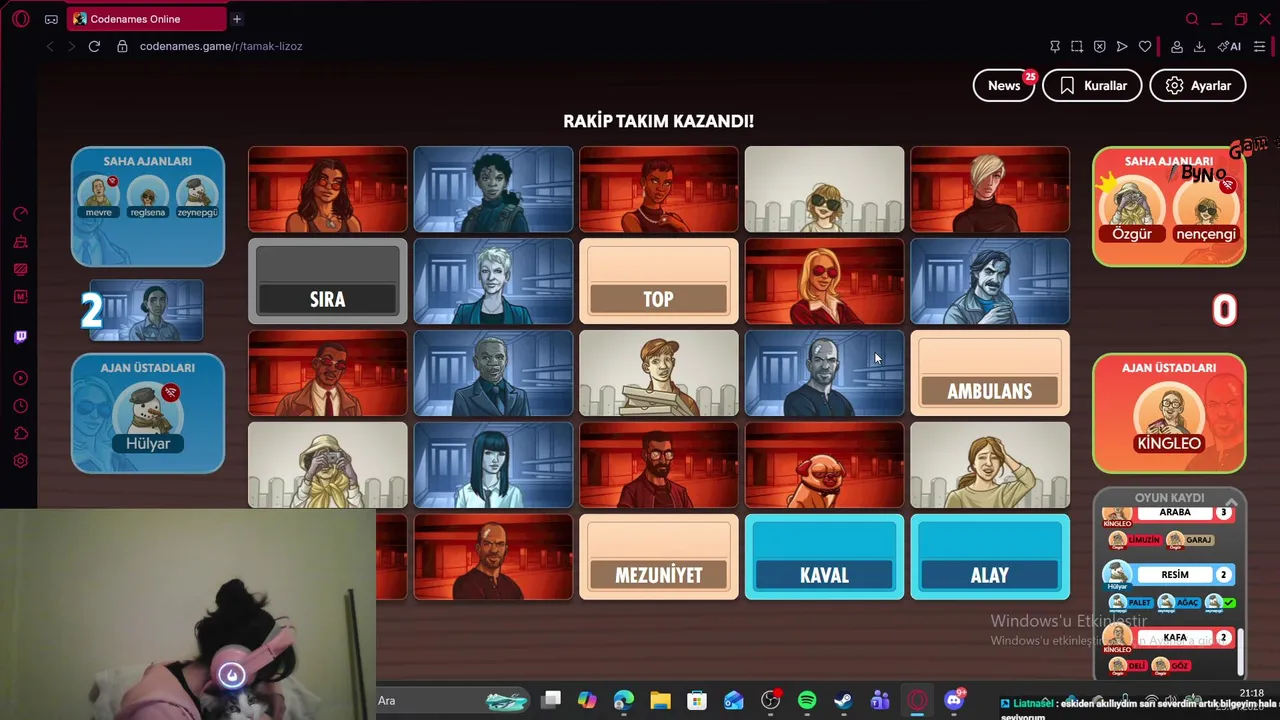1280x720 pixels.
Task: Choose the ALAY blue card
Action: [x=990, y=557]
